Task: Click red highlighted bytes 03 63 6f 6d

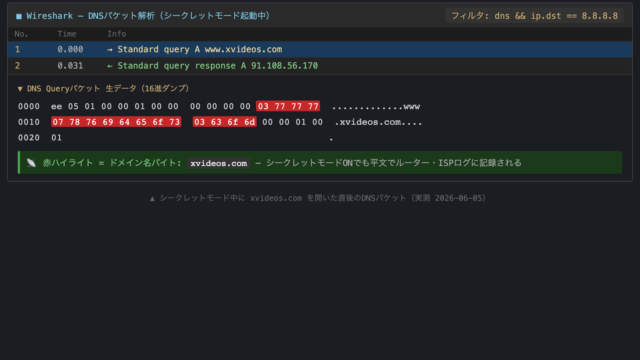Action: click(x=224, y=122)
